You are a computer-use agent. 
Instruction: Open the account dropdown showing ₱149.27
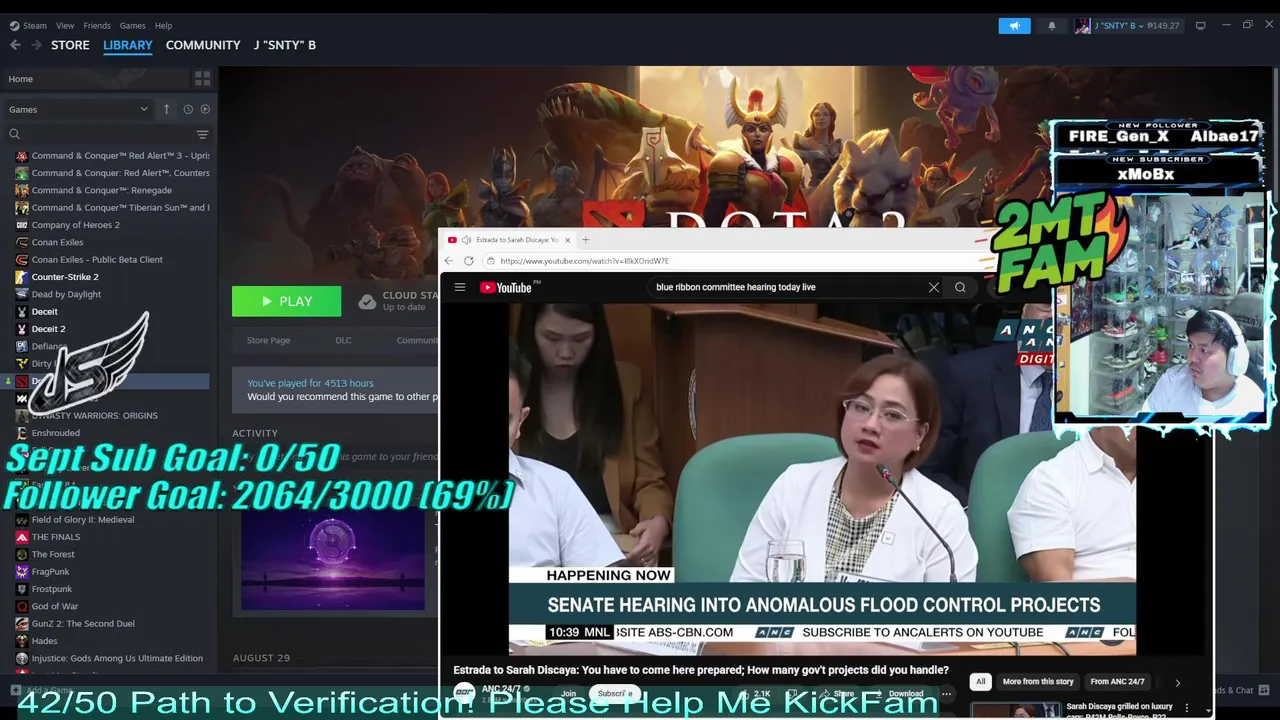1127,26
